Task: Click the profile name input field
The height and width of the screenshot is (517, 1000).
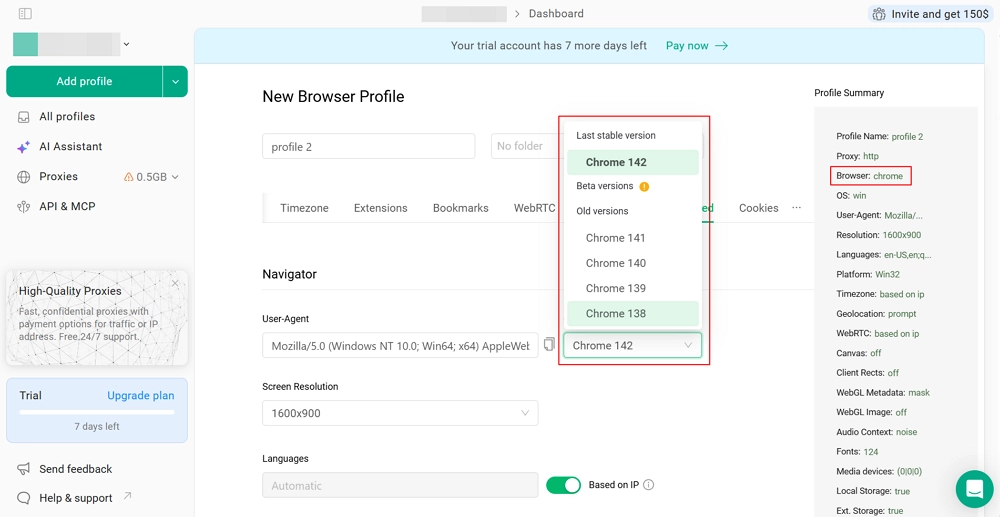Action: pos(368,146)
